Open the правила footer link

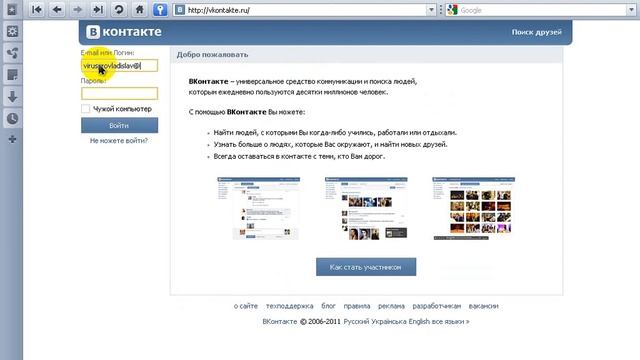(357, 306)
